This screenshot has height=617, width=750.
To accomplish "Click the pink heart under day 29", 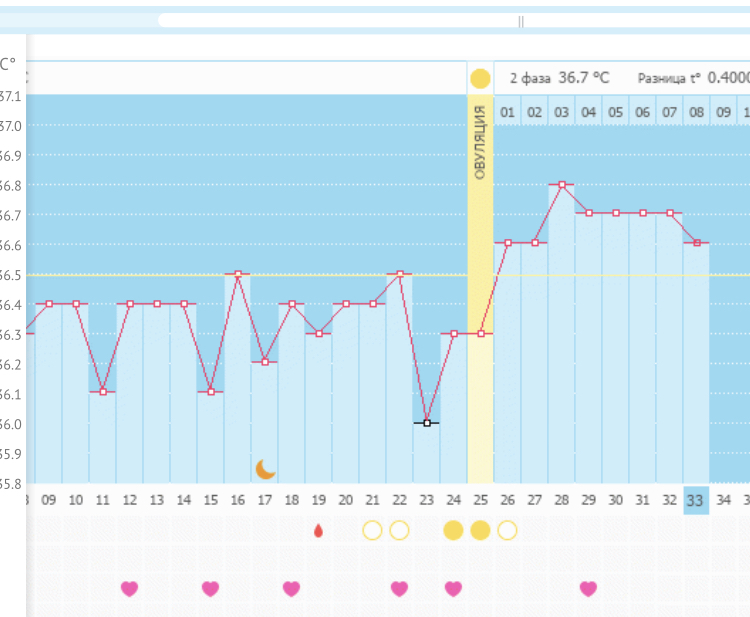I will click(x=588, y=588).
